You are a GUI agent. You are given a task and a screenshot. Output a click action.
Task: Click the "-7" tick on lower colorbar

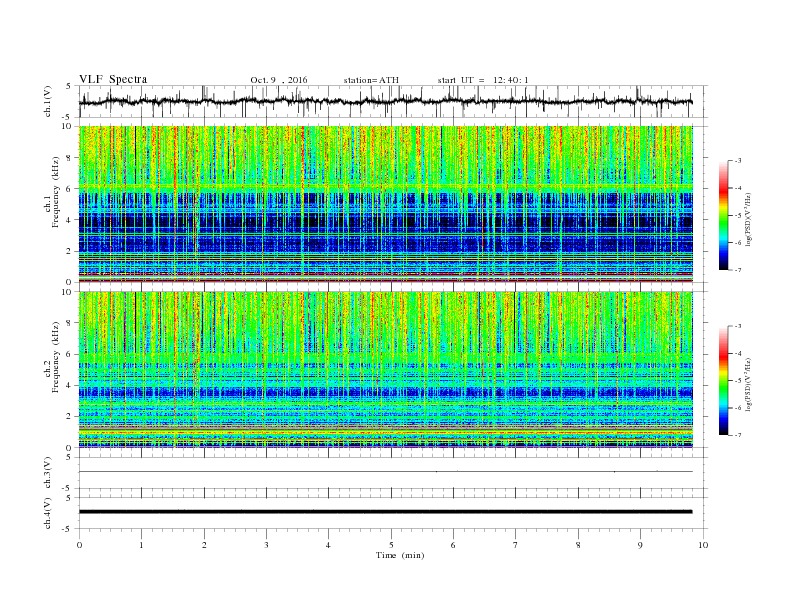point(738,435)
